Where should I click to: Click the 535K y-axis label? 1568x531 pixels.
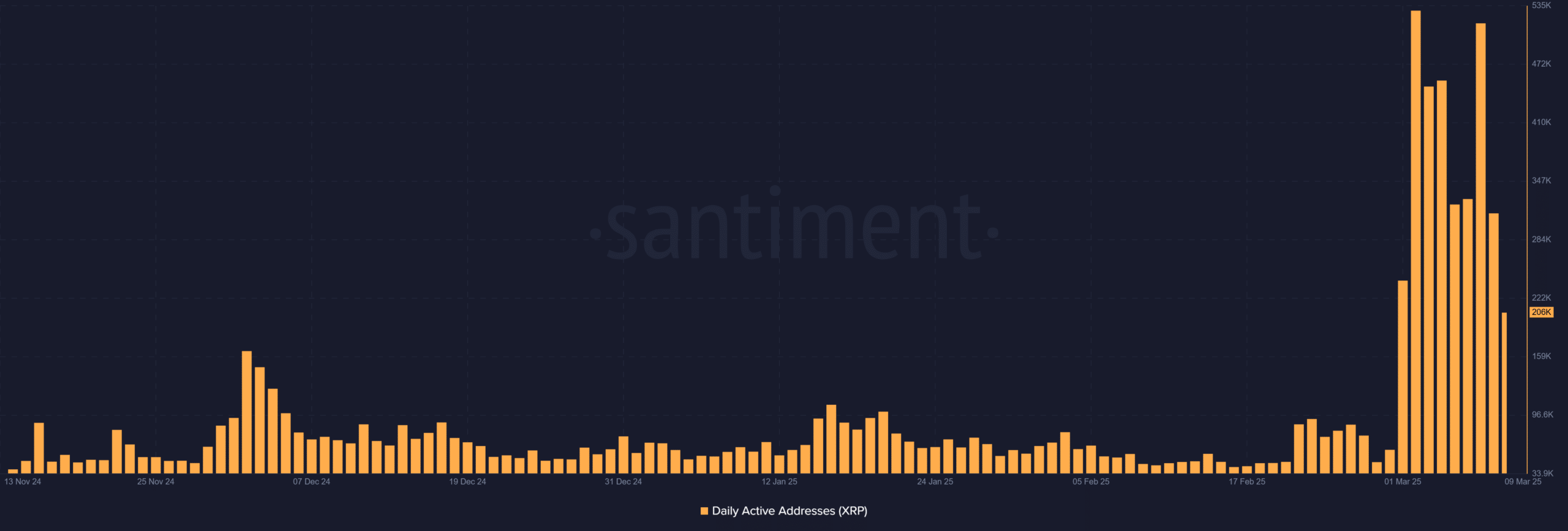coord(1541,6)
